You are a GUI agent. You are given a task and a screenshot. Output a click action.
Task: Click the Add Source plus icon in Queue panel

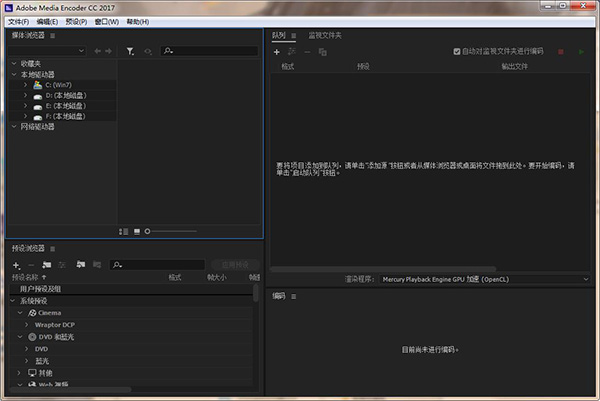click(277, 52)
